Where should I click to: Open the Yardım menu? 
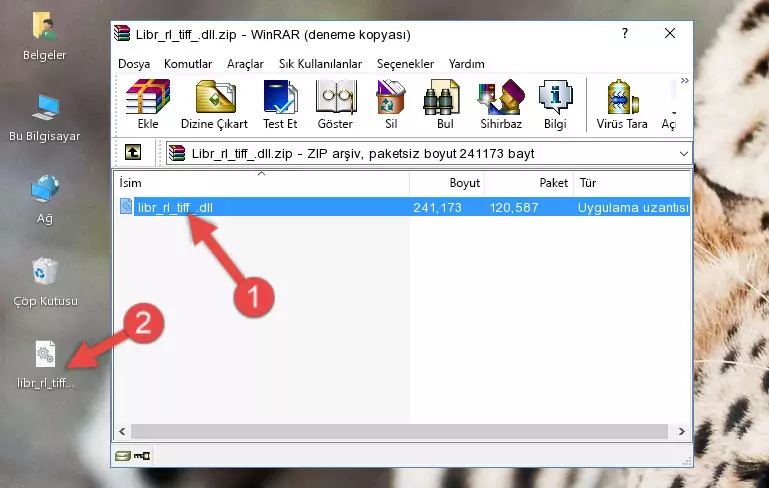coord(466,64)
